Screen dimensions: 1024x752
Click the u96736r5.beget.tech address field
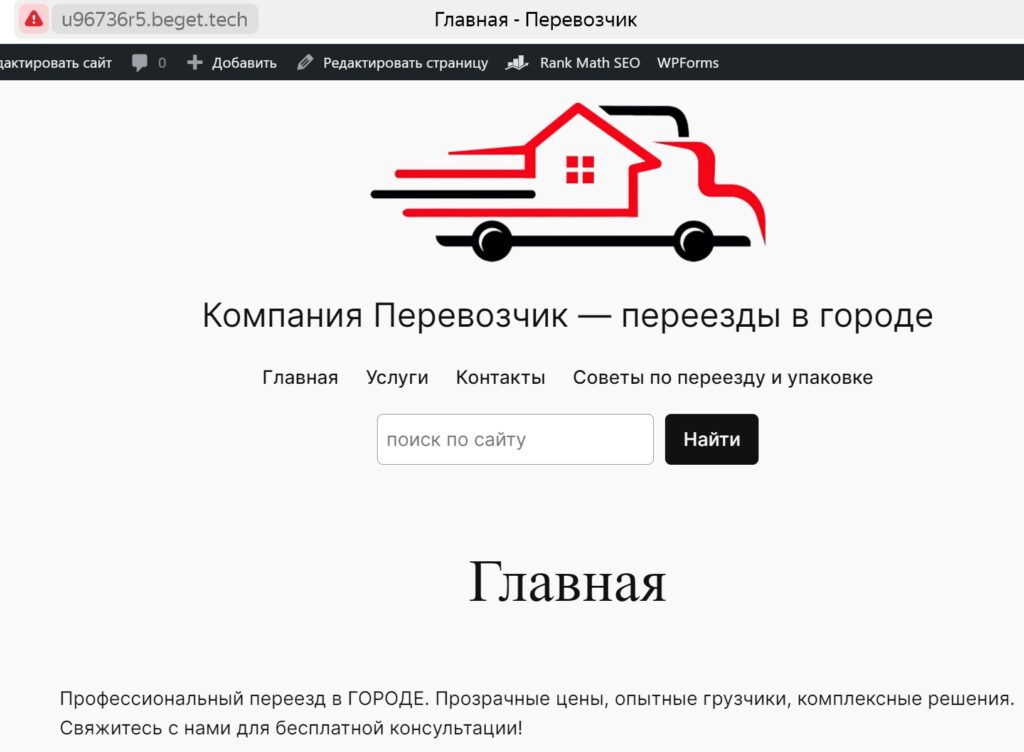point(155,19)
